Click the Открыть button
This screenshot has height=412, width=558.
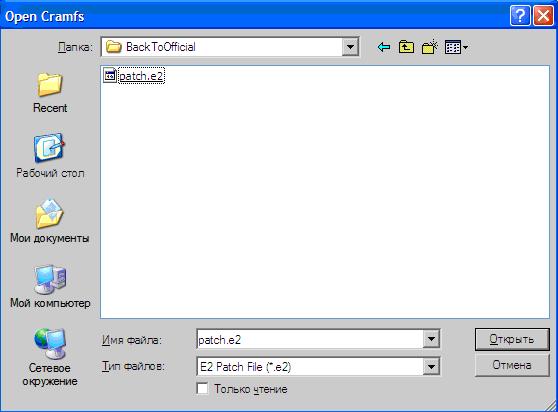[x=512, y=339]
